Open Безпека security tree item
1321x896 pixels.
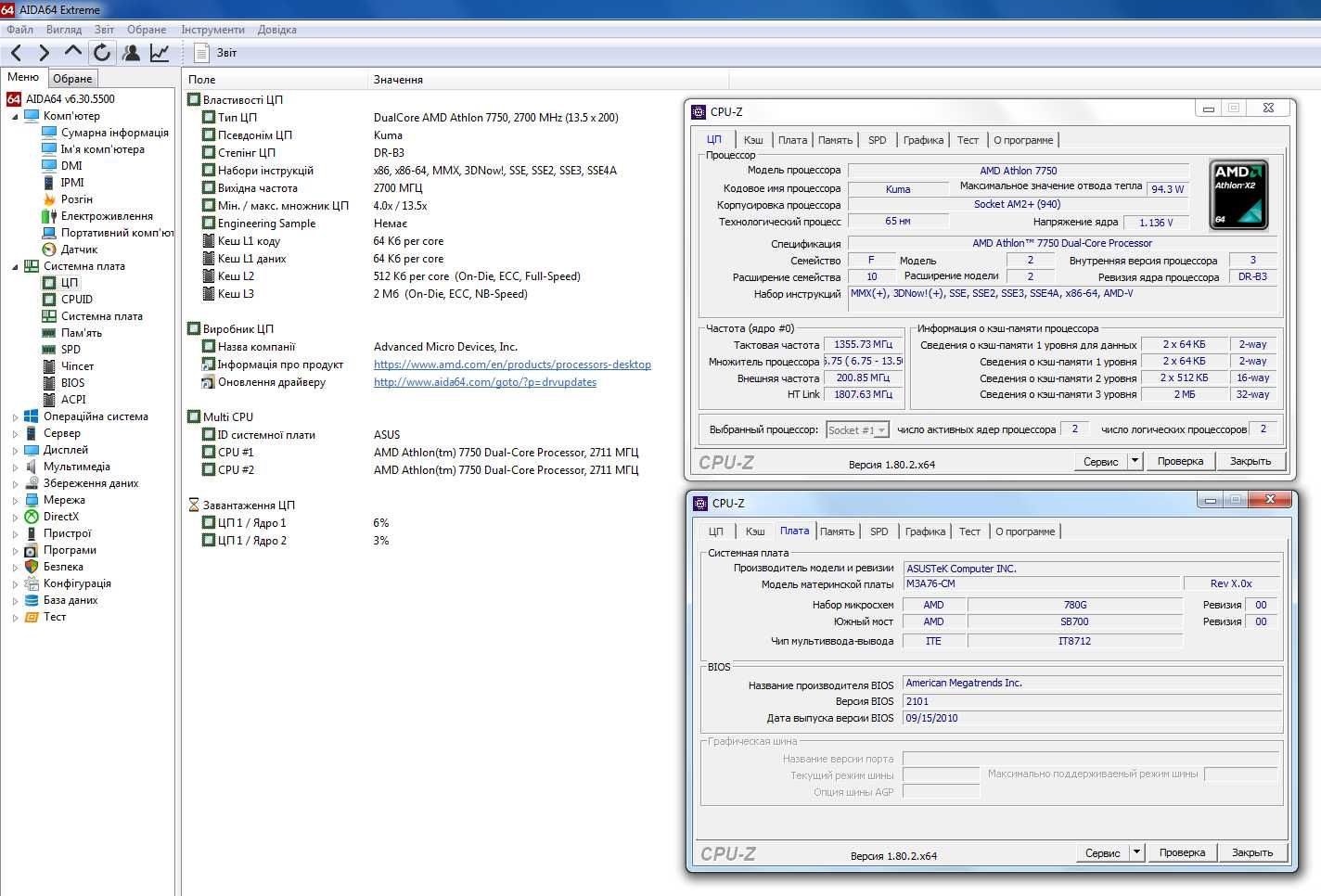coord(63,567)
